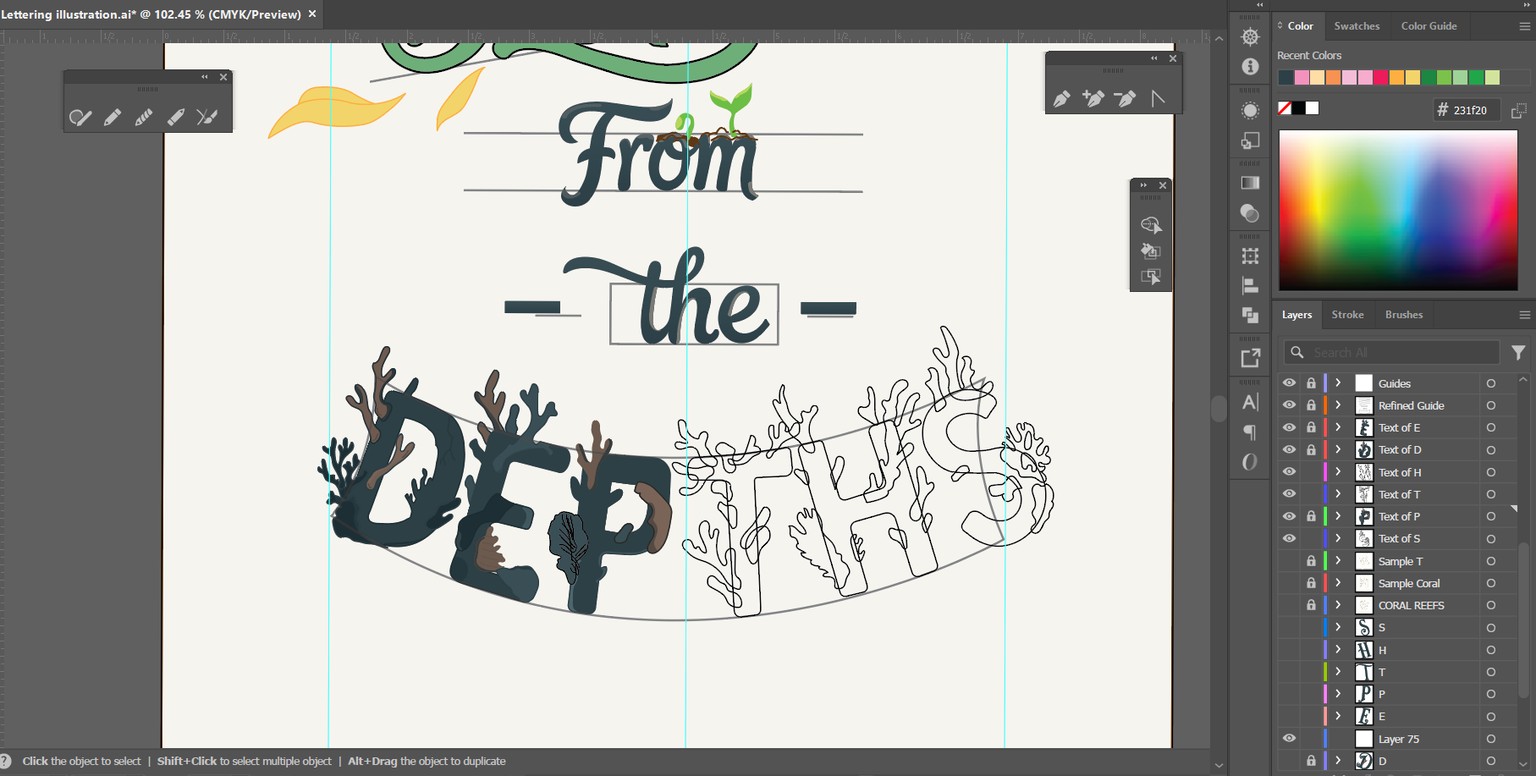Unlock the CORAL REEFS layer

[x=1311, y=605]
